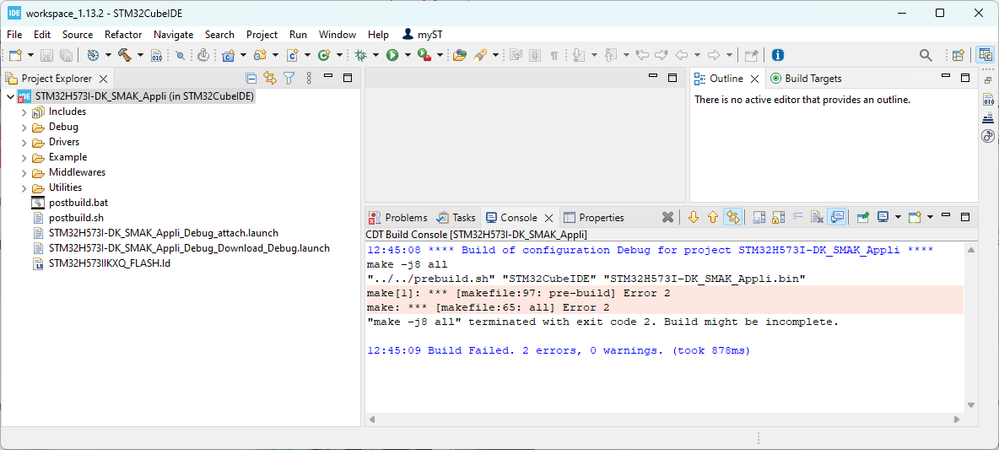Jump to next error in console toolbar
999x450 pixels.
[x=693, y=217]
